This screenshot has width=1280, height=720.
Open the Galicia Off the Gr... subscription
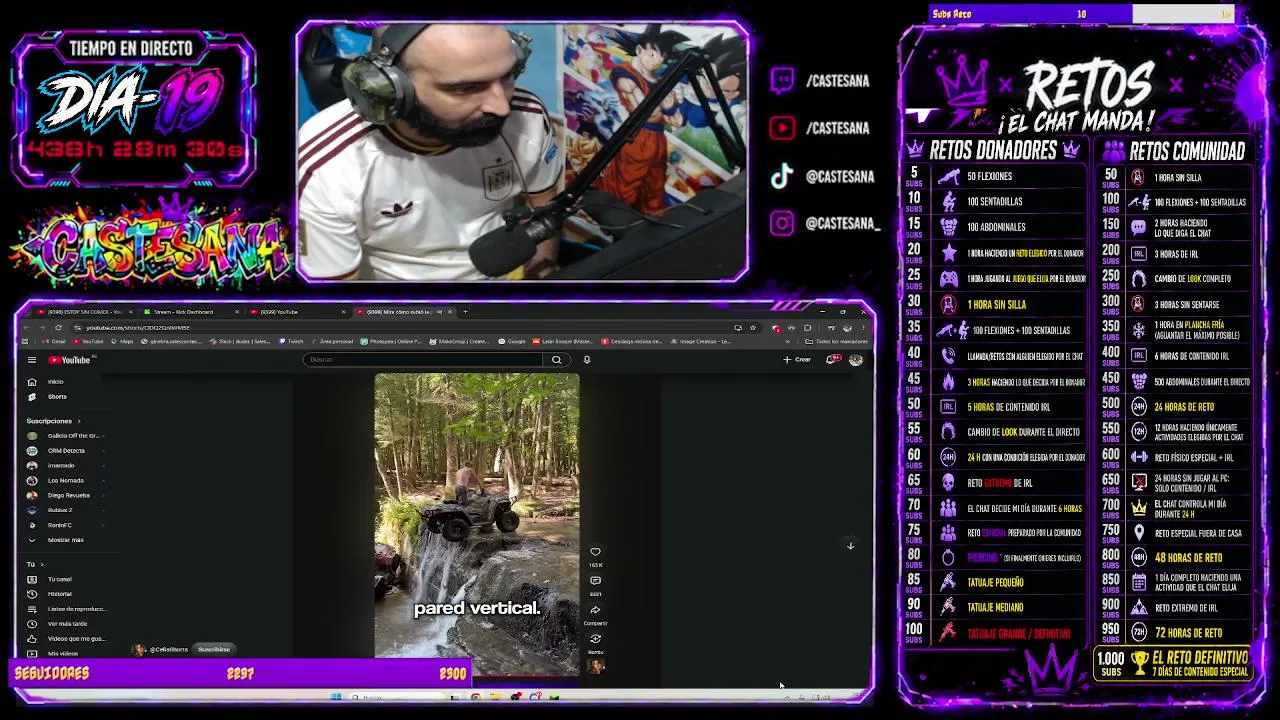(x=65, y=436)
